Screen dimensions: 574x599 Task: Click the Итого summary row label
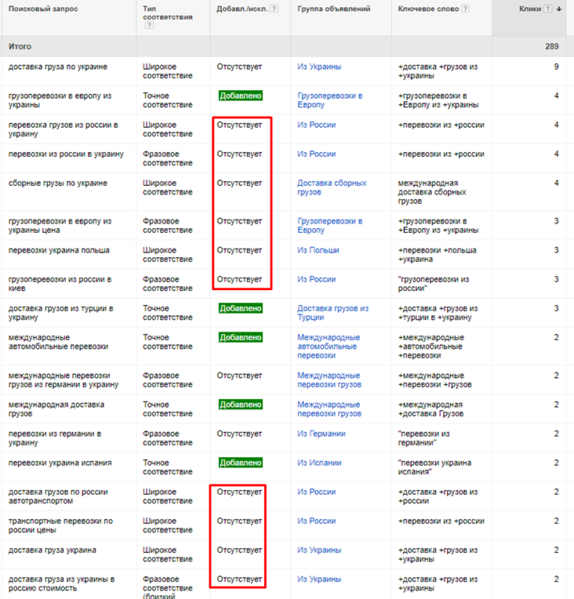point(20,46)
